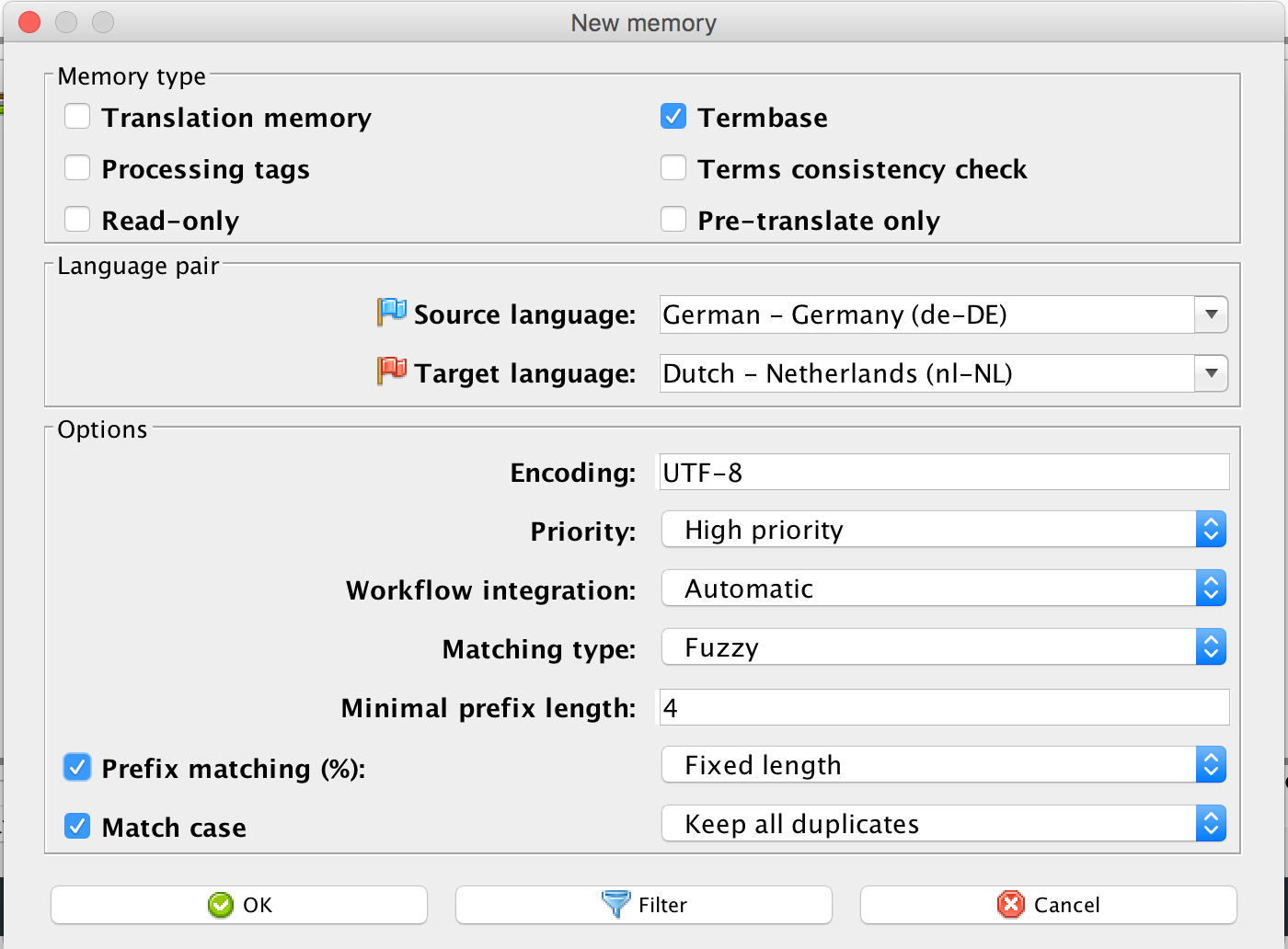Expand the Target language combo box
The height and width of the screenshot is (949, 1288).
1211,373
